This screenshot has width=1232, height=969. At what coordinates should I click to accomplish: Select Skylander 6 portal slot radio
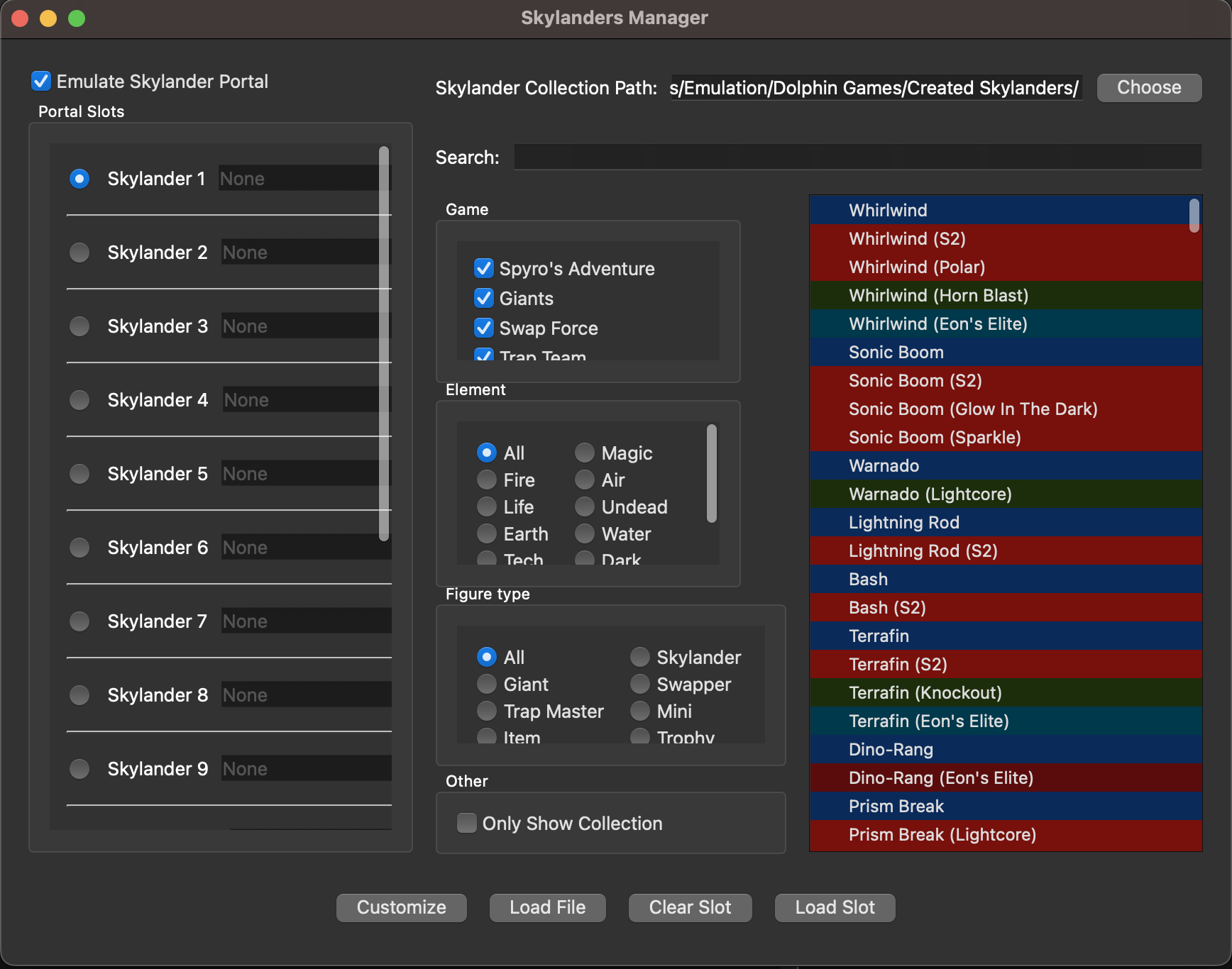tap(79, 548)
